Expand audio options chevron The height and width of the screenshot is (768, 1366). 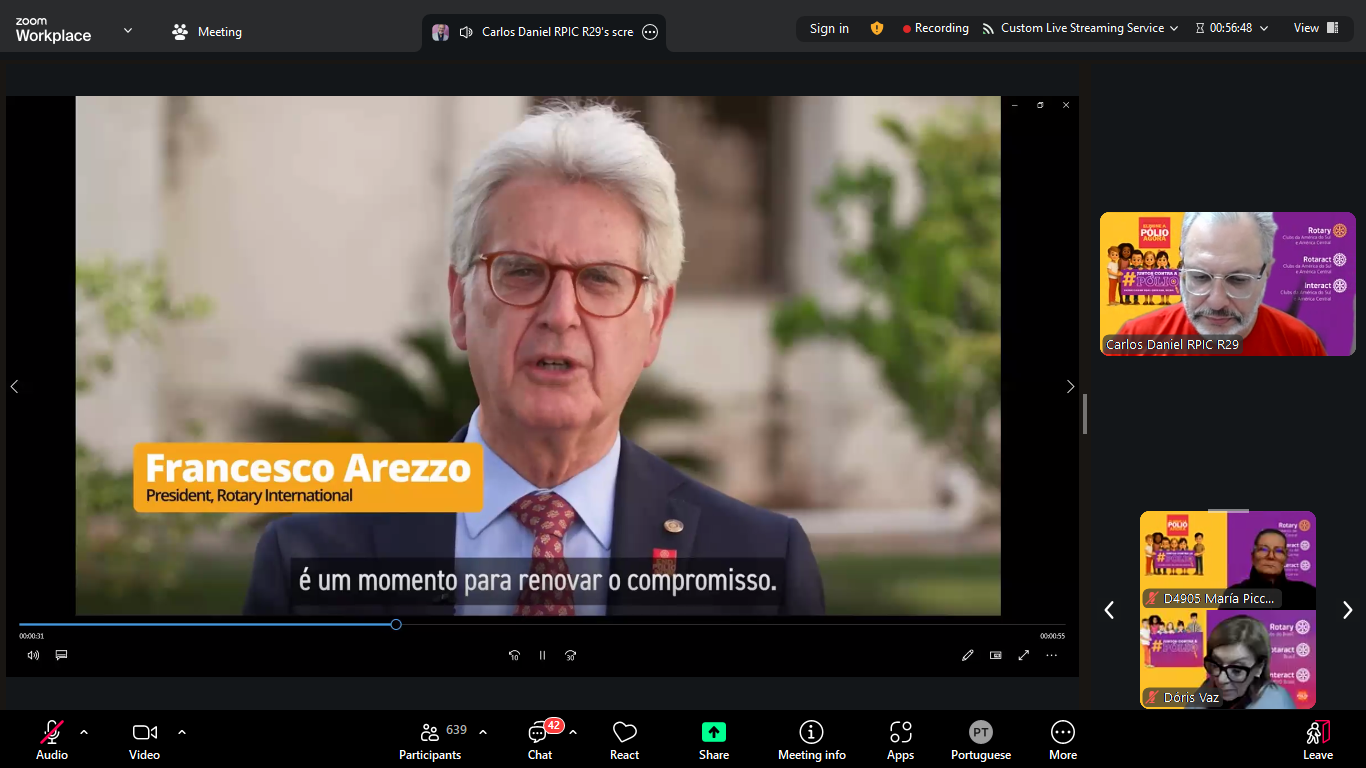pyautogui.click(x=84, y=732)
